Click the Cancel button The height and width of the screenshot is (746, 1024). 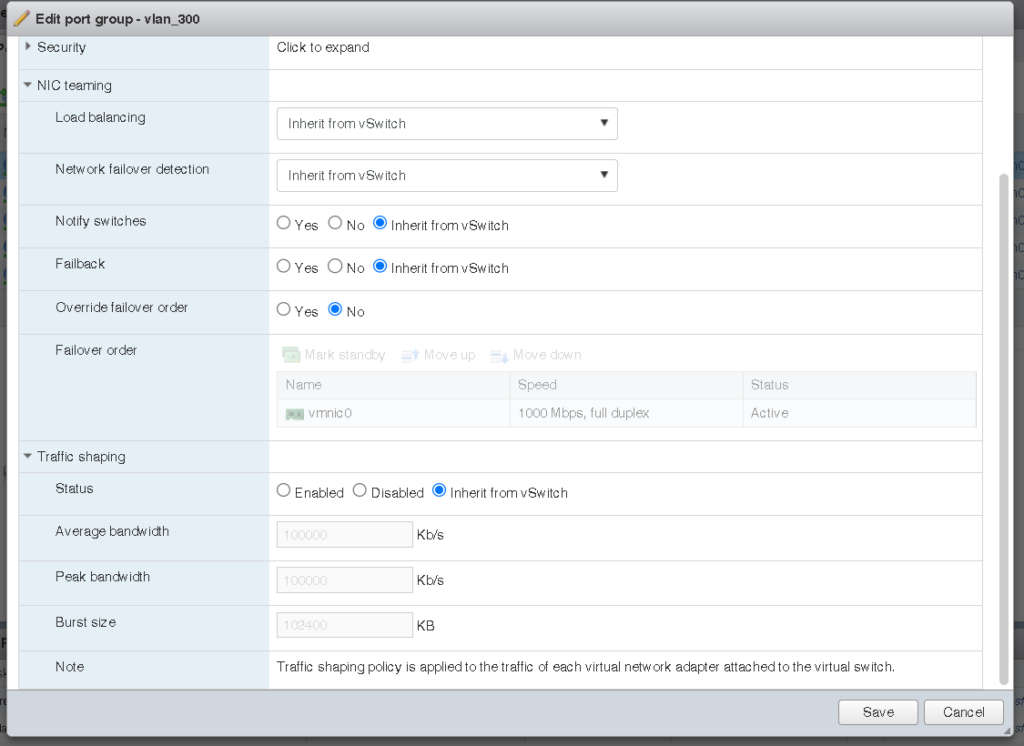click(963, 712)
